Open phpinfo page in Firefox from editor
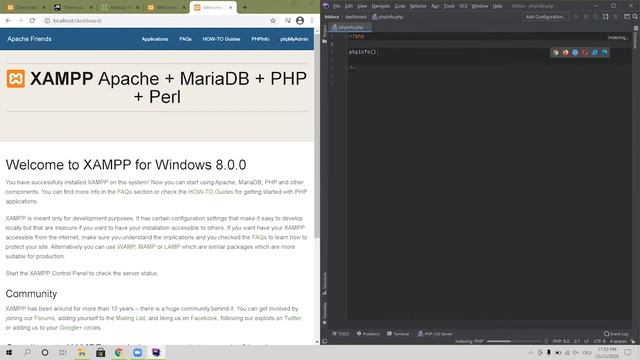Screen dimensions: 640x360 coord(565,52)
